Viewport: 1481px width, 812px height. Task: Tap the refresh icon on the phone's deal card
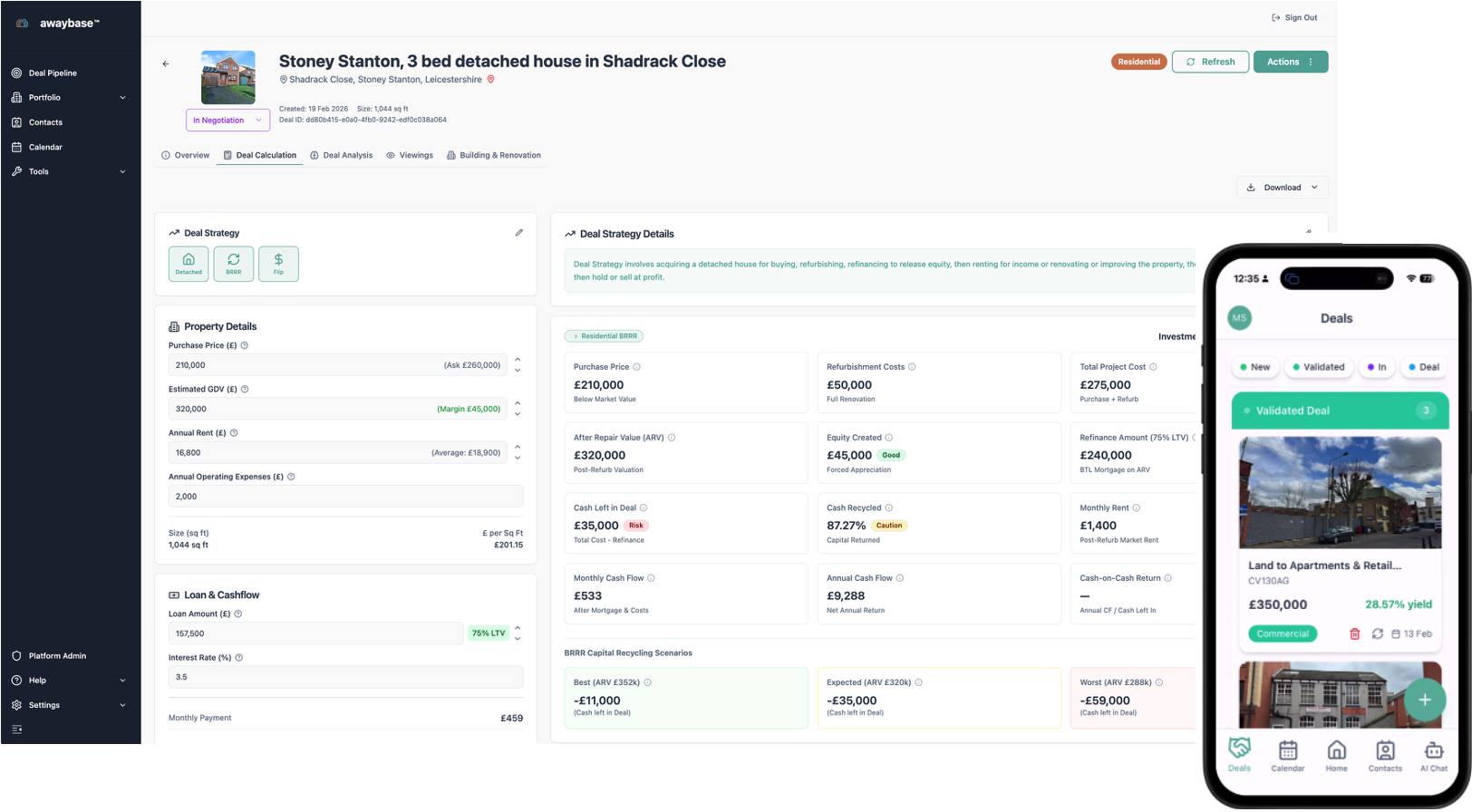click(1378, 634)
